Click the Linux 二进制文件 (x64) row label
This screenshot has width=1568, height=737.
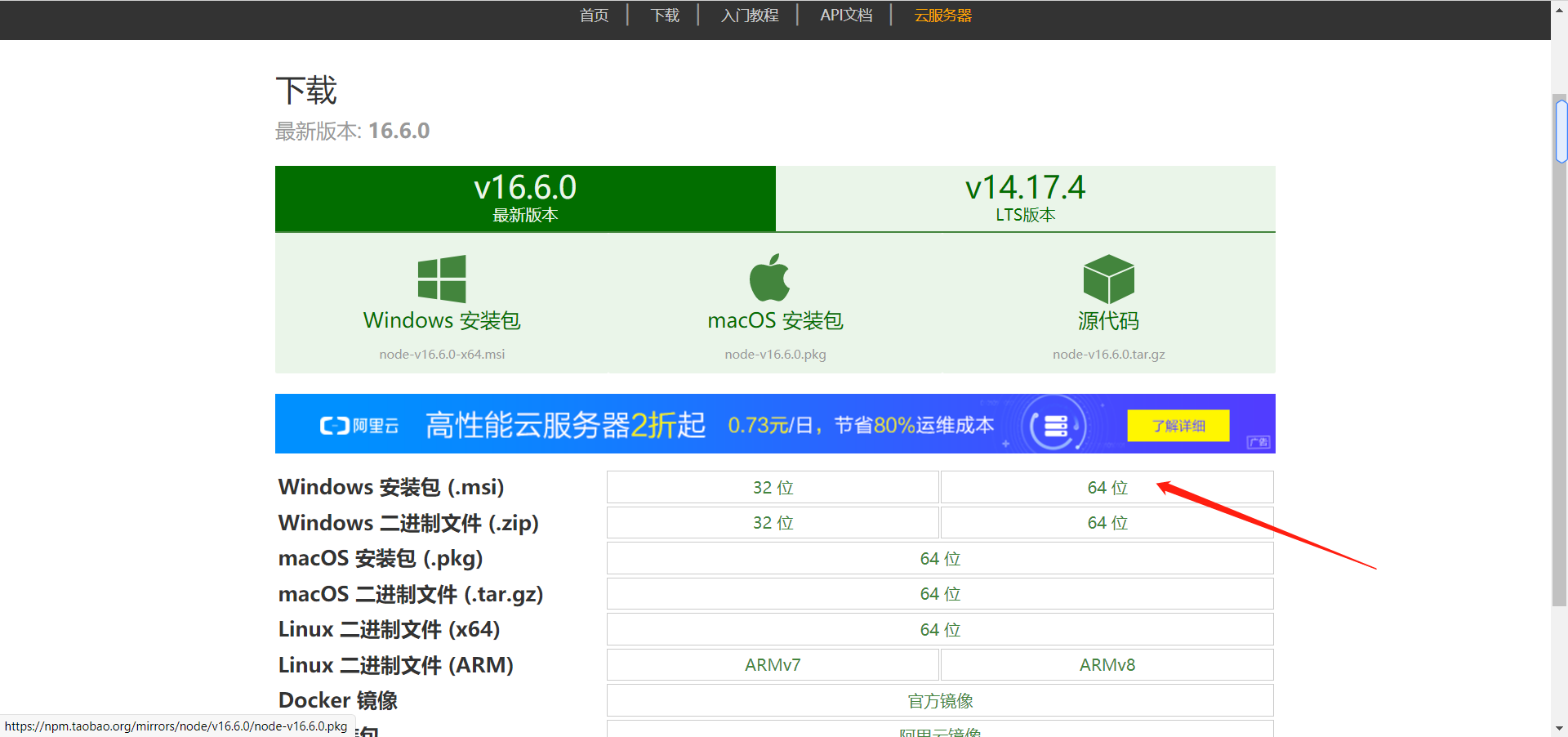point(389,629)
